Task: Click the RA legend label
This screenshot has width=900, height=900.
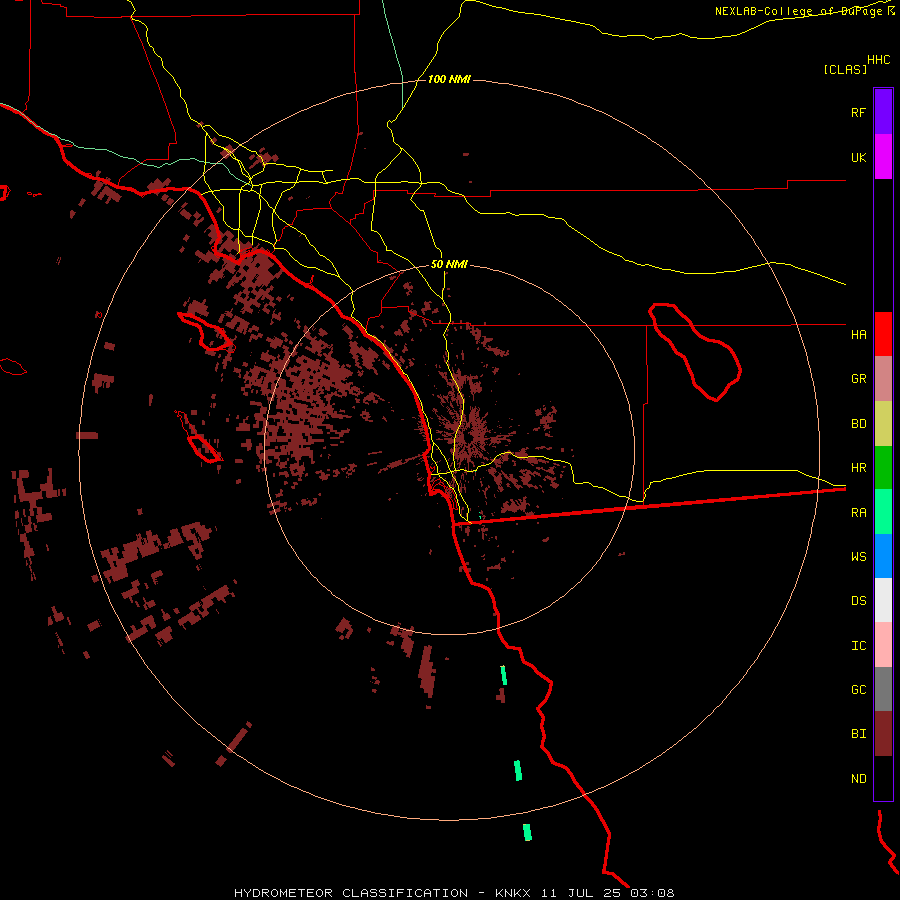Action: [x=858, y=513]
